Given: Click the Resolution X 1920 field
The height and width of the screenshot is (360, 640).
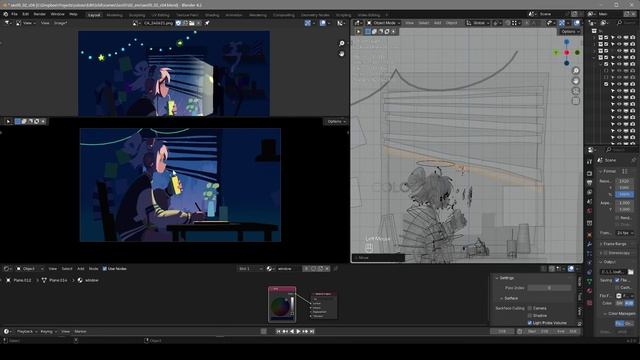Looking at the screenshot, I should point(624,181).
